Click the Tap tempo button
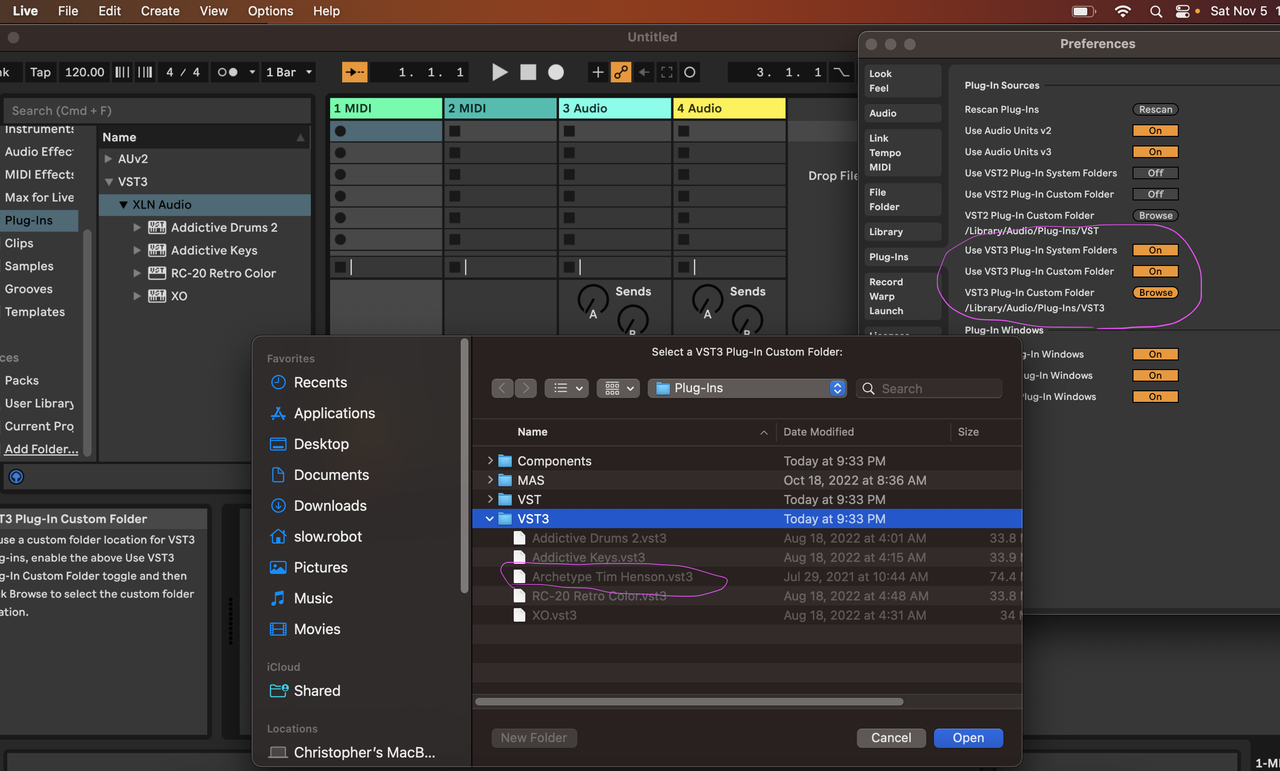The height and width of the screenshot is (771, 1280). point(40,72)
